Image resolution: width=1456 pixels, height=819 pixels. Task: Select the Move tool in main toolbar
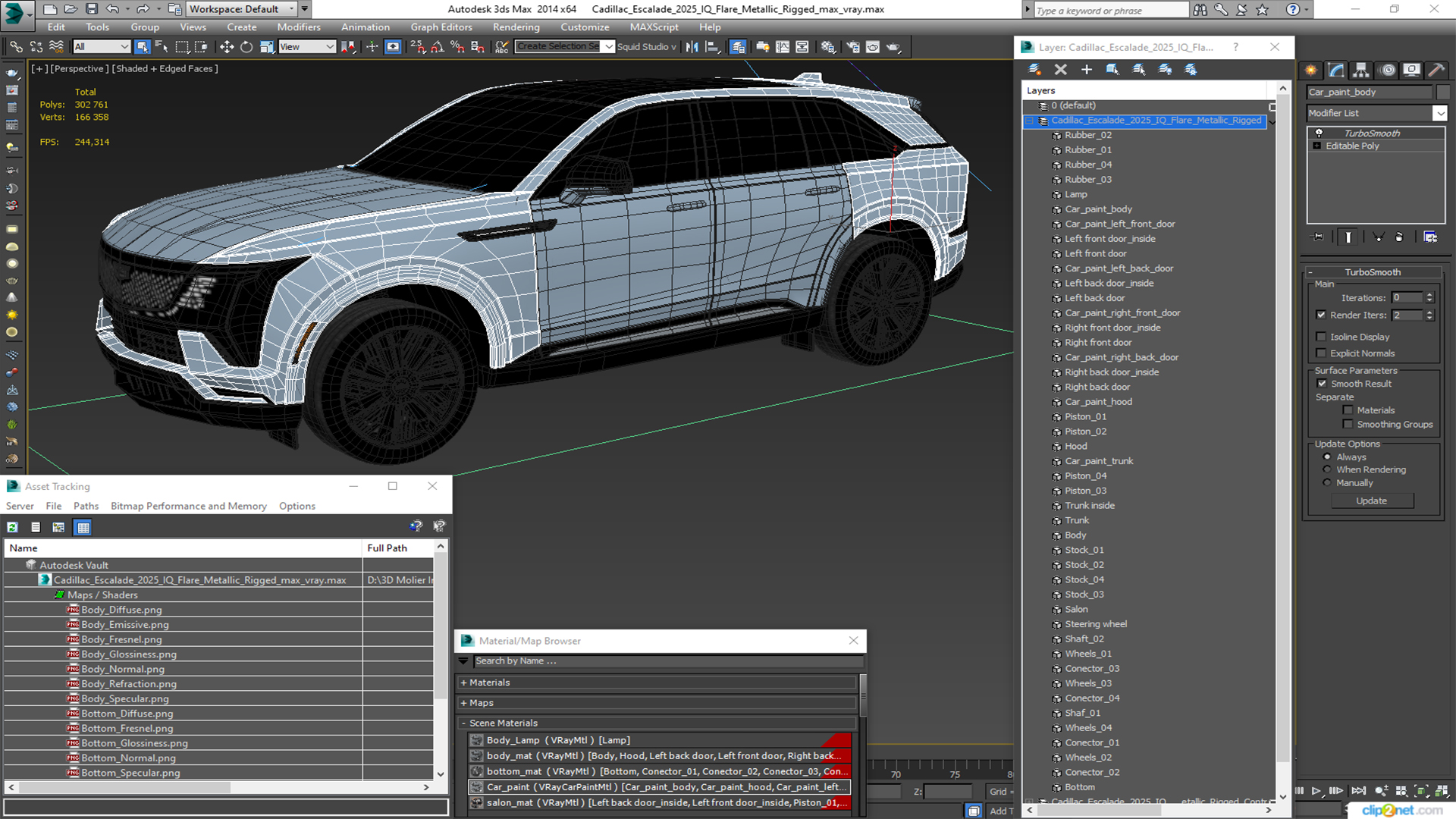point(227,47)
